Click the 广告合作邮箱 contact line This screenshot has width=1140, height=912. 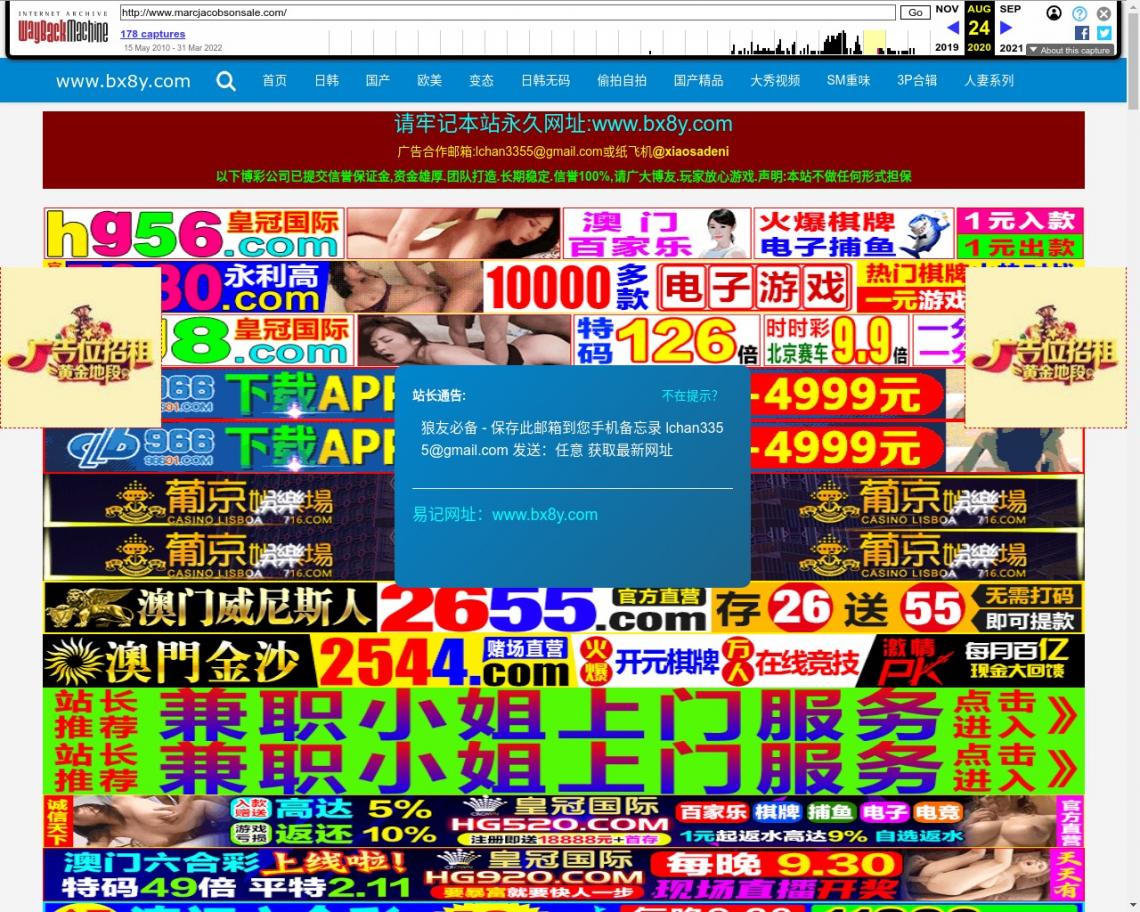click(x=563, y=151)
